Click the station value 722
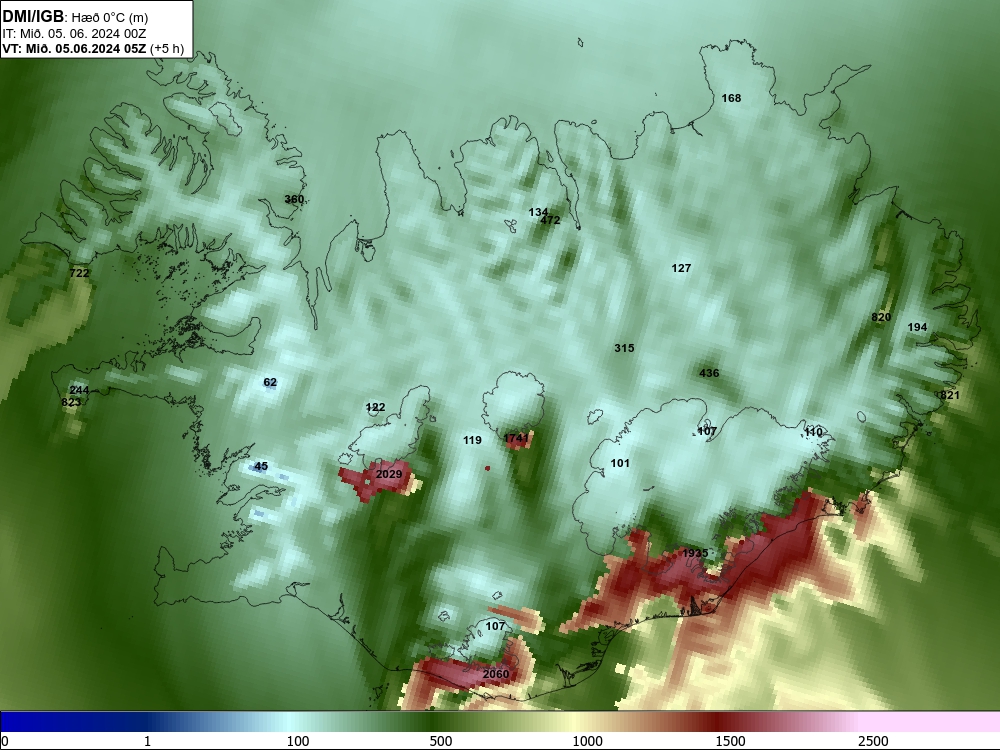Image resolution: width=1000 pixels, height=750 pixels. tap(79, 273)
